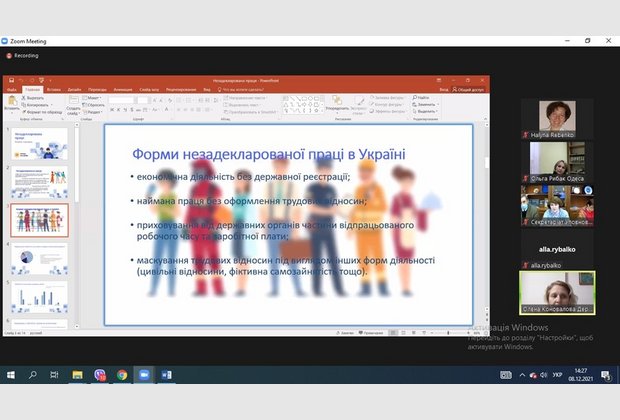This screenshot has height=420, width=620.
Task: Open Zoom app from the taskbar
Action: point(143,375)
